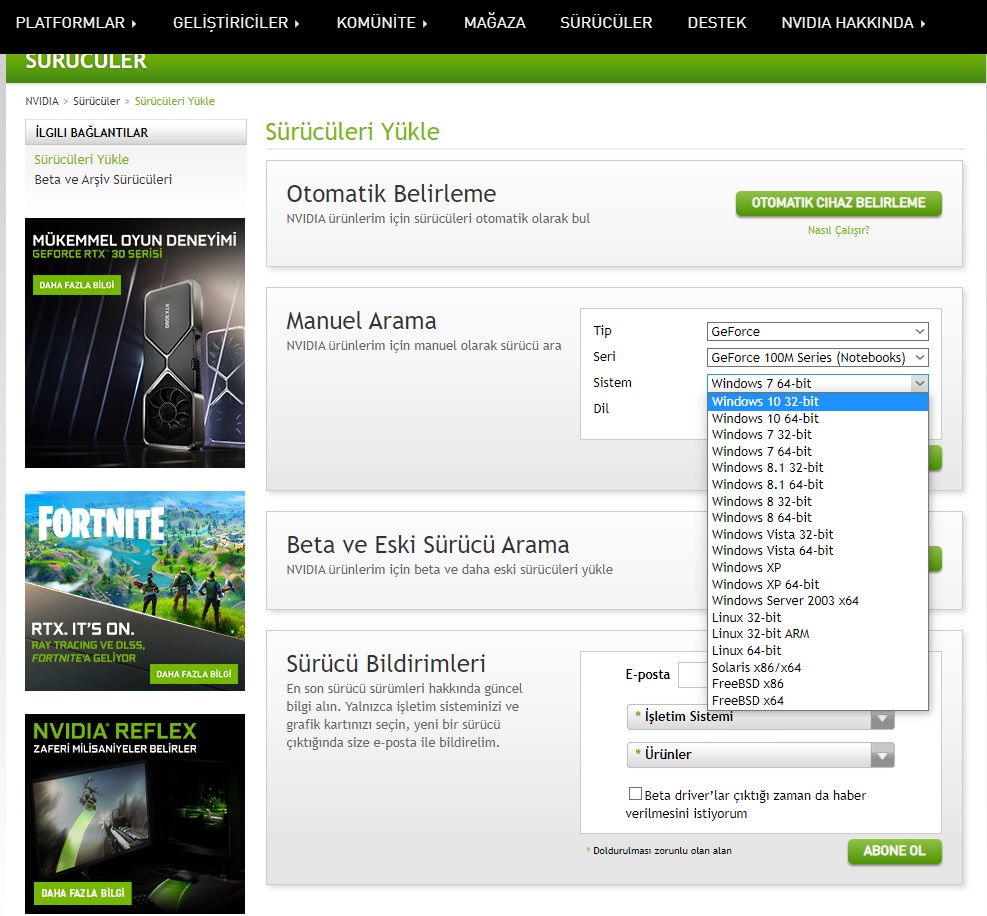987x916 pixels.
Task: Click the Sürücü Bildirimleri heading text
Action: [386, 664]
